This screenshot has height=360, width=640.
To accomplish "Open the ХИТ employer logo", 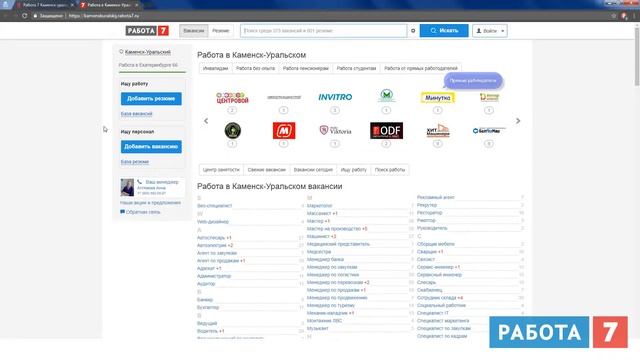I will (x=437, y=131).
